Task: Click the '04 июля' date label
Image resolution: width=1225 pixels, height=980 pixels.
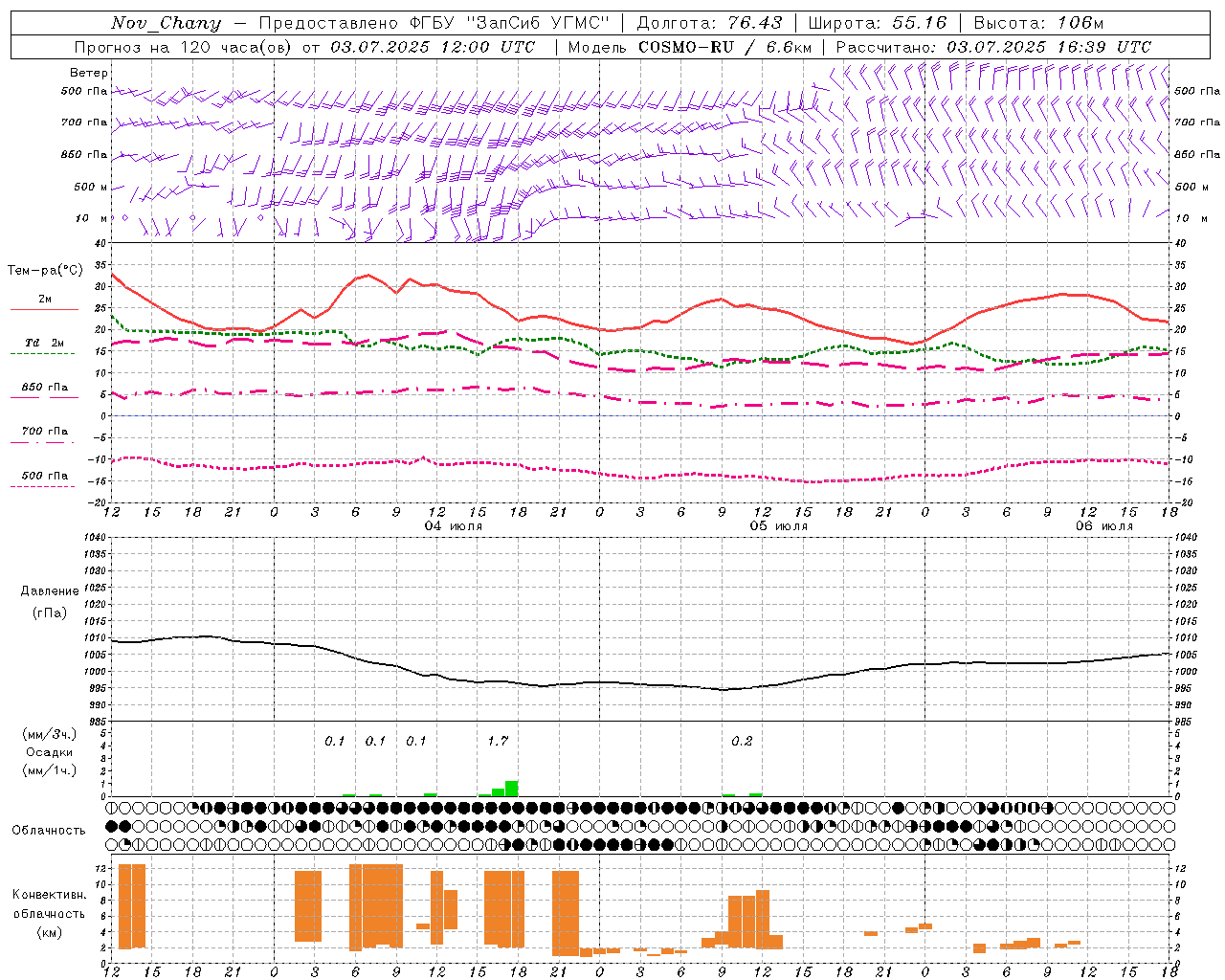Action: [454, 526]
